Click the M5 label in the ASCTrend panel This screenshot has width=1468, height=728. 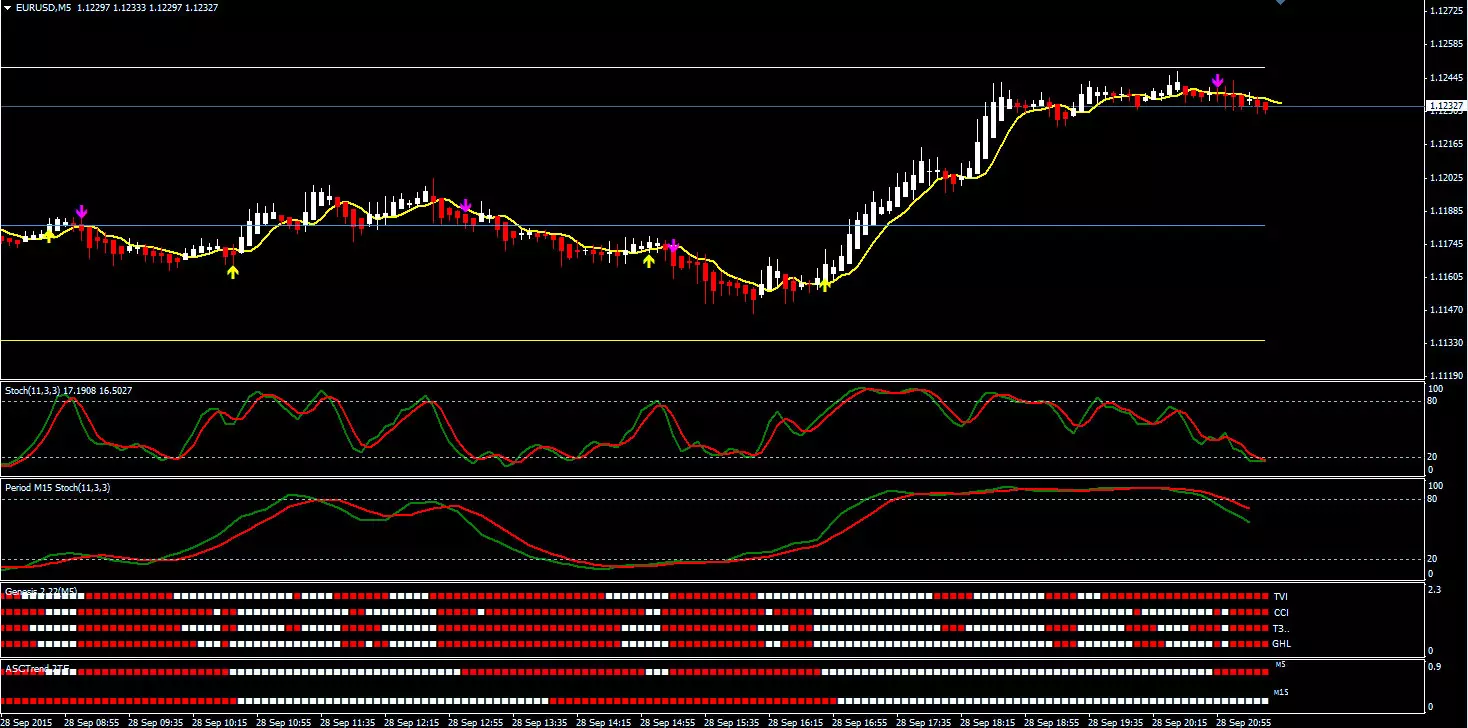[x=1281, y=665]
